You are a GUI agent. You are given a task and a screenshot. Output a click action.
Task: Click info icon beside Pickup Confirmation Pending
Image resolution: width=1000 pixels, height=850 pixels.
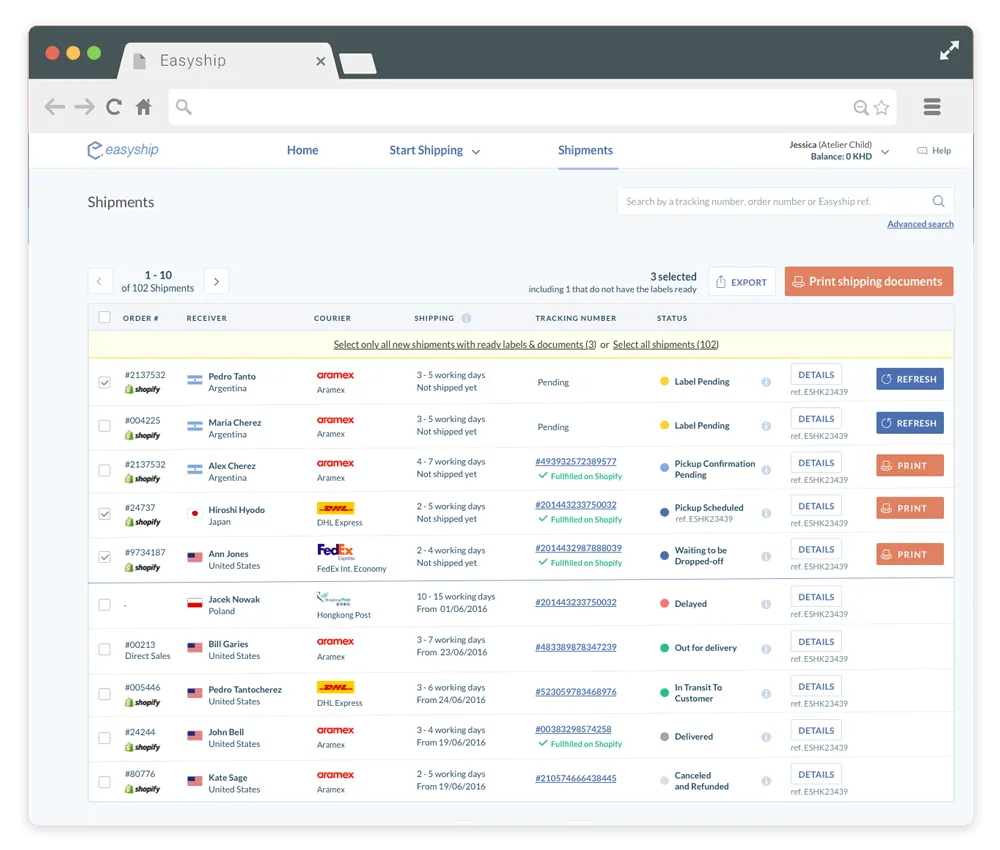point(766,470)
